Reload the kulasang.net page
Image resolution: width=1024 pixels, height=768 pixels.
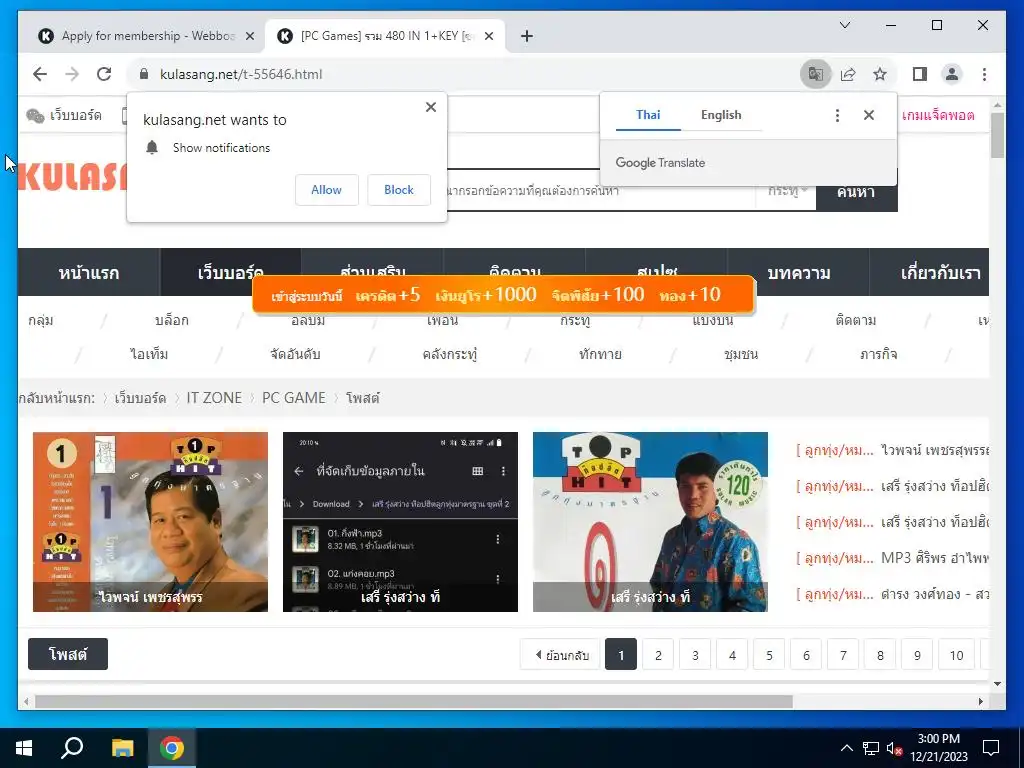[104, 74]
